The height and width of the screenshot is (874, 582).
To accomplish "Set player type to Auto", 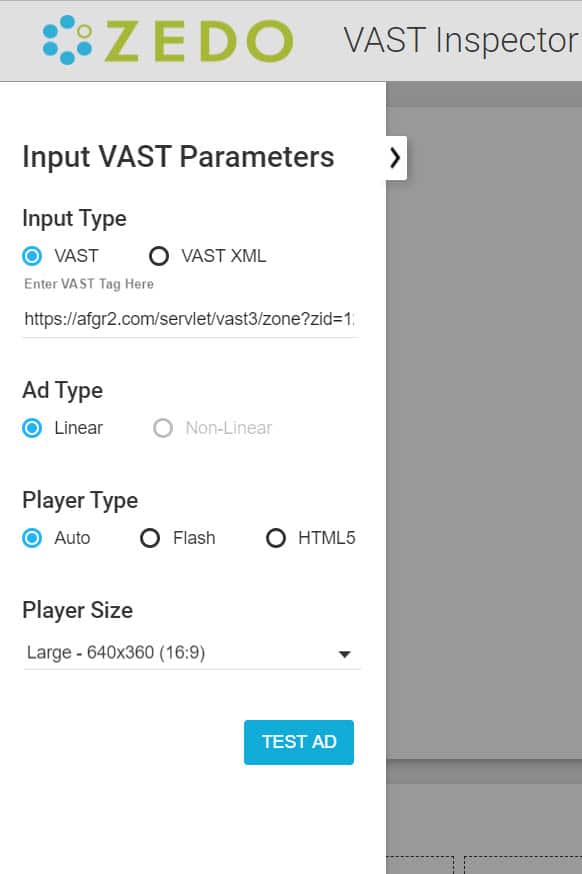I will [x=31, y=538].
